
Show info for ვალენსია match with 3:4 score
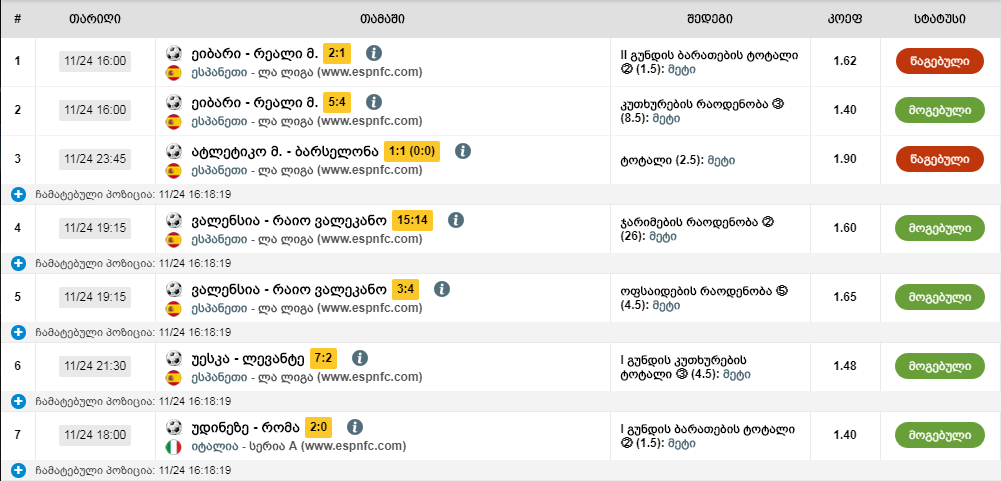point(442,289)
